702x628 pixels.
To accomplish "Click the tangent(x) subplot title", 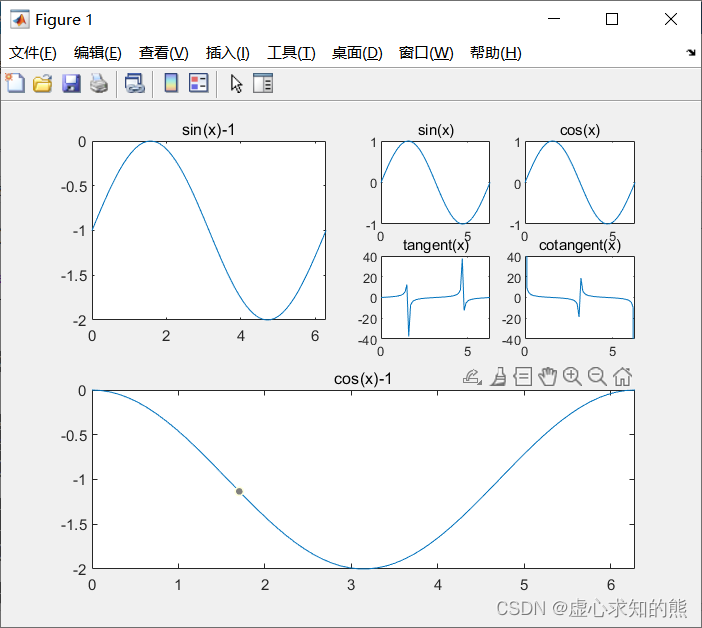I will [436, 245].
